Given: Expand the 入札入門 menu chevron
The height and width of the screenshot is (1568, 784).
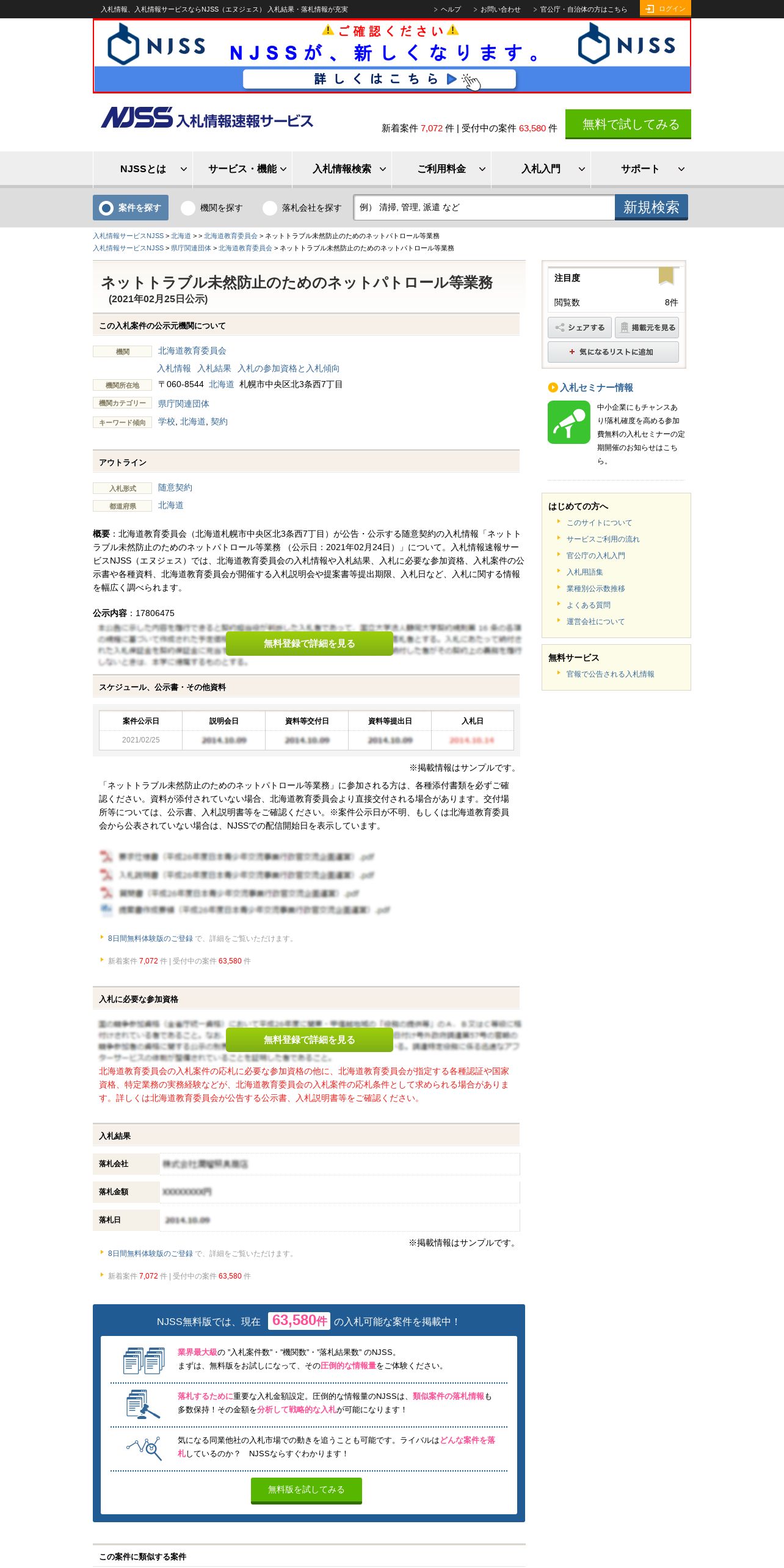Looking at the screenshot, I should pyautogui.click(x=582, y=169).
